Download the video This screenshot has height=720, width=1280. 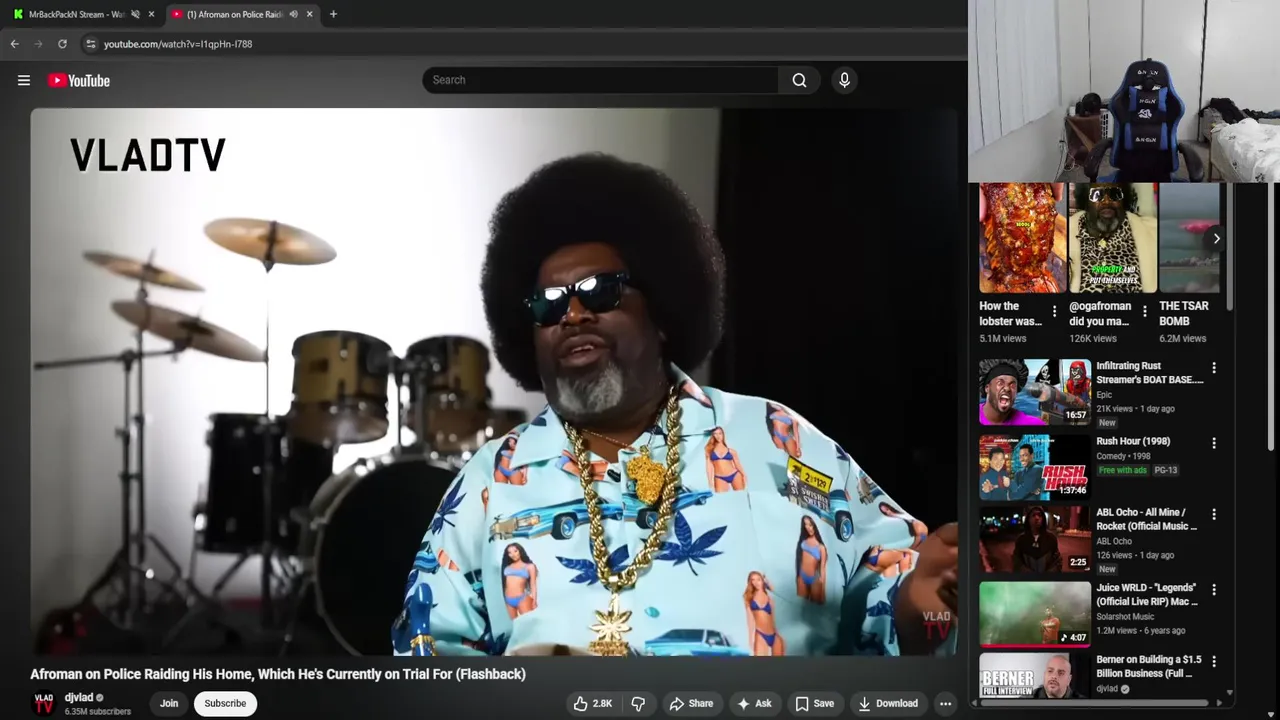tap(887, 703)
